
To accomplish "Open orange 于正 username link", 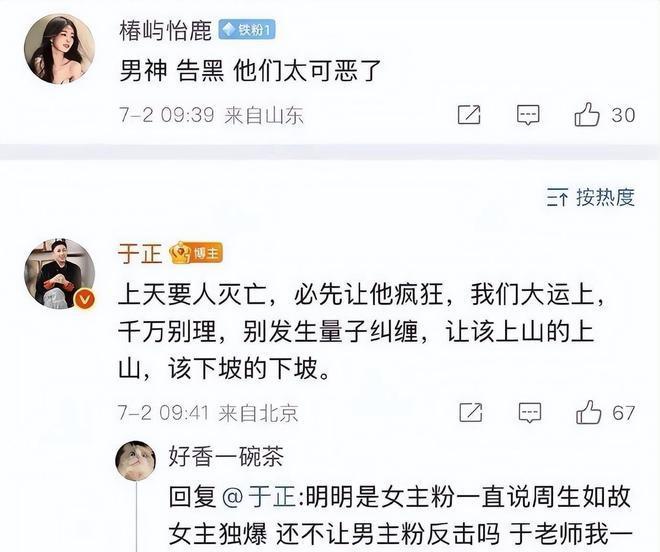I will click(140, 253).
